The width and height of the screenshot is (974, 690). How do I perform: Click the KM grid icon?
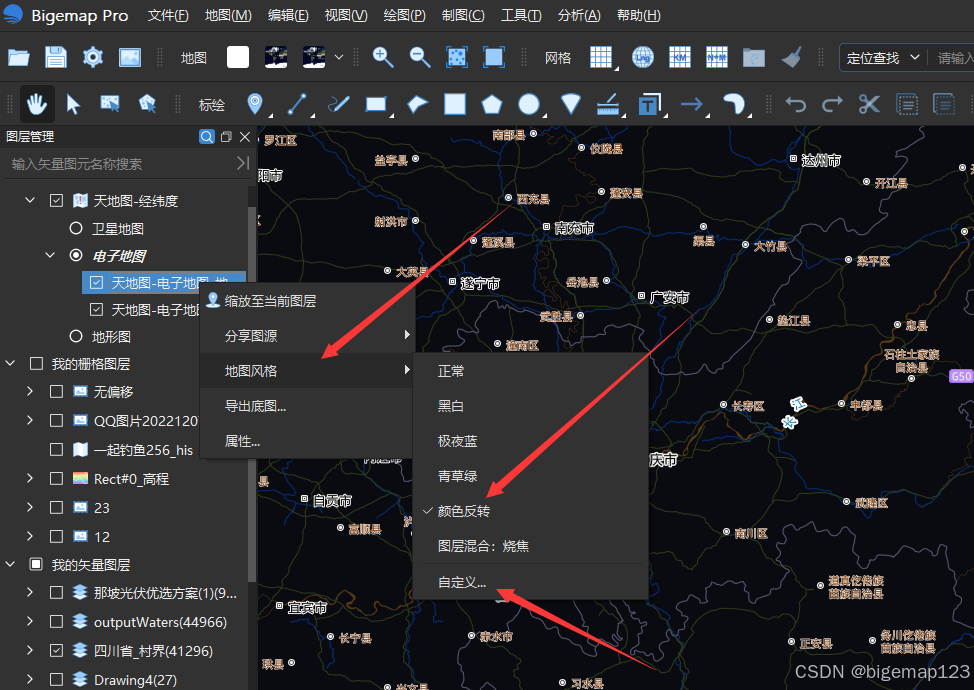pos(680,57)
